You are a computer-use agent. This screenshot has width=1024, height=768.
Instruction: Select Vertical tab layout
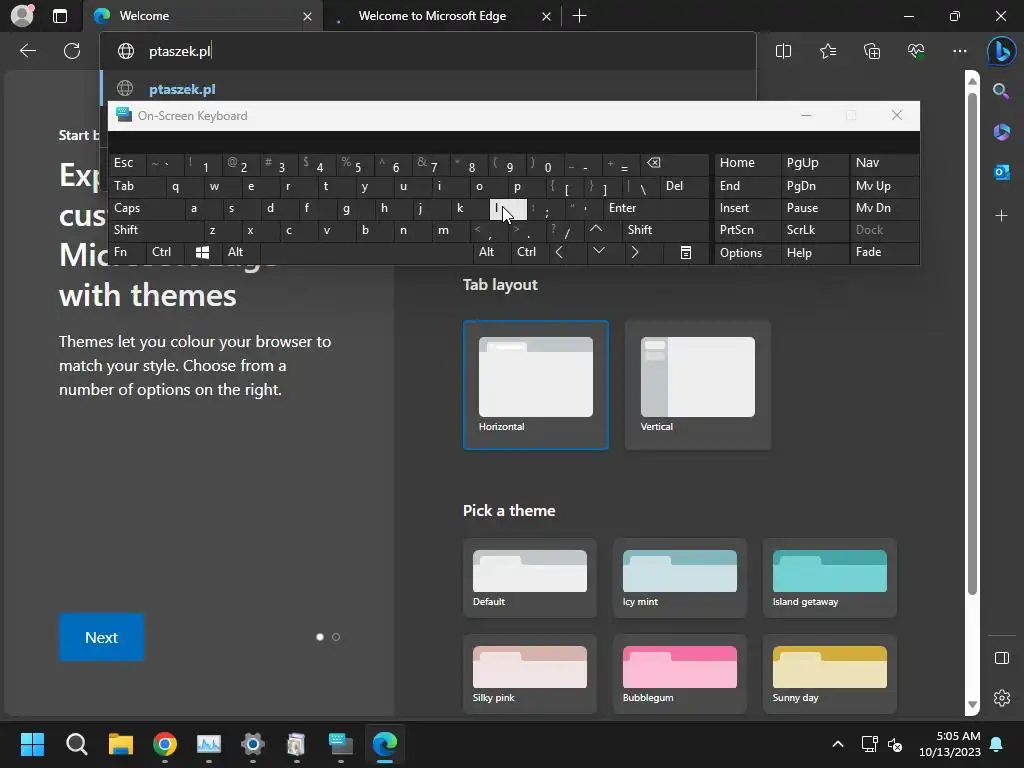click(697, 385)
